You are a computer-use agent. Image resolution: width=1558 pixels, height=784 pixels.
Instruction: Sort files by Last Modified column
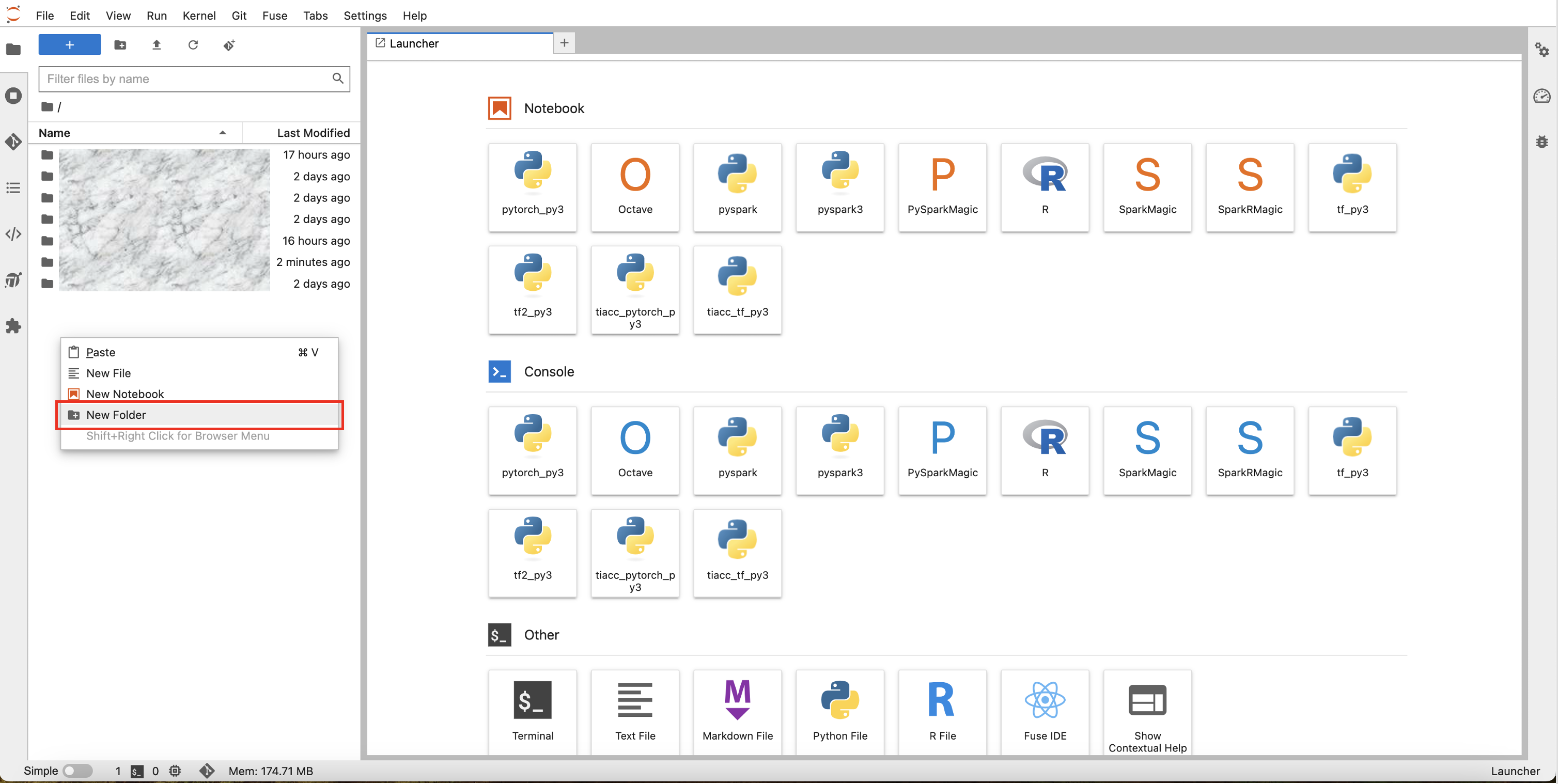click(313, 133)
